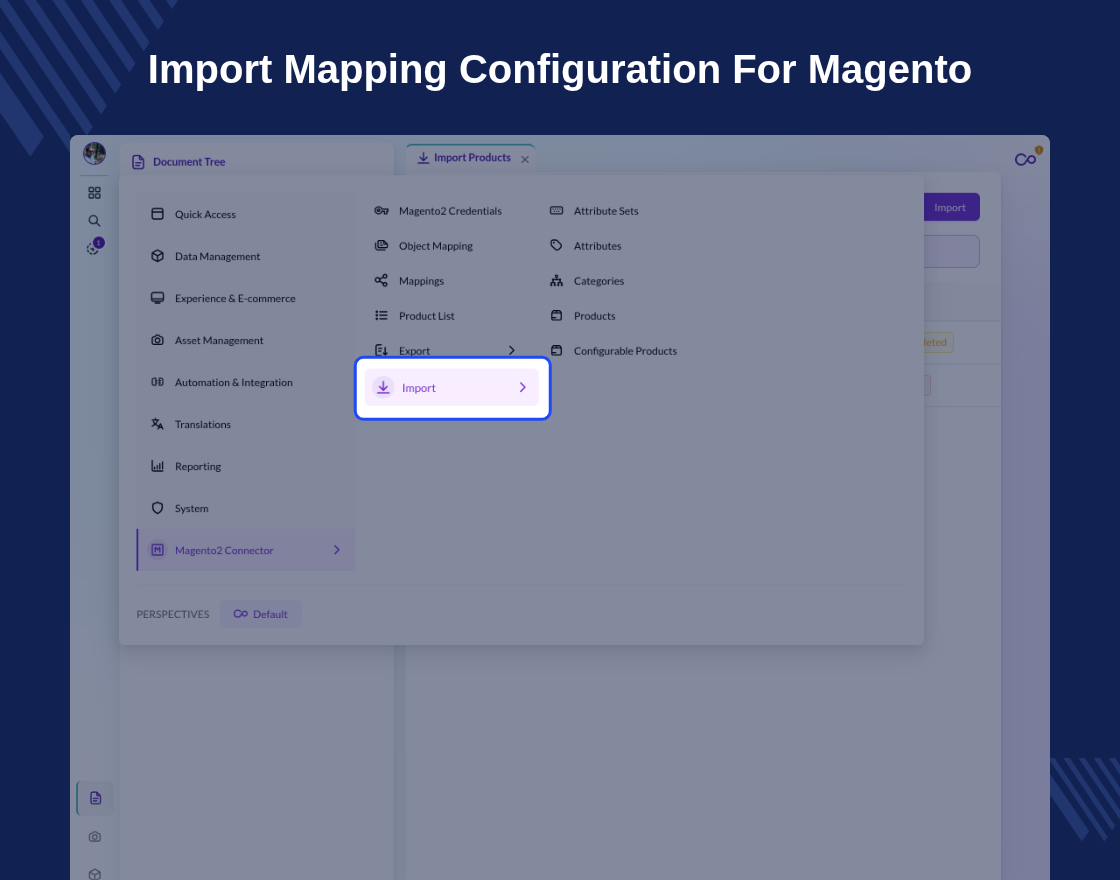Open the Translations menu entry
This screenshot has width=1120, height=880.
click(x=246, y=424)
